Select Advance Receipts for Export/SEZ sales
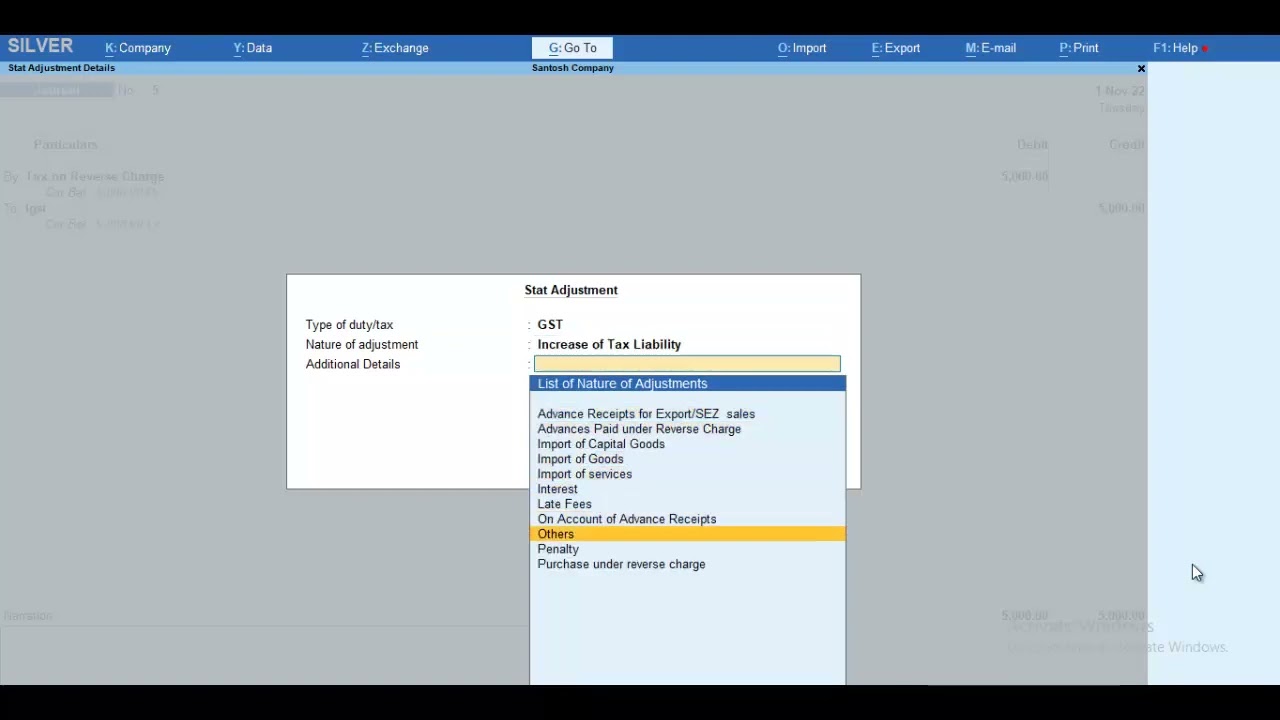1280x720 pixels. 687,414
